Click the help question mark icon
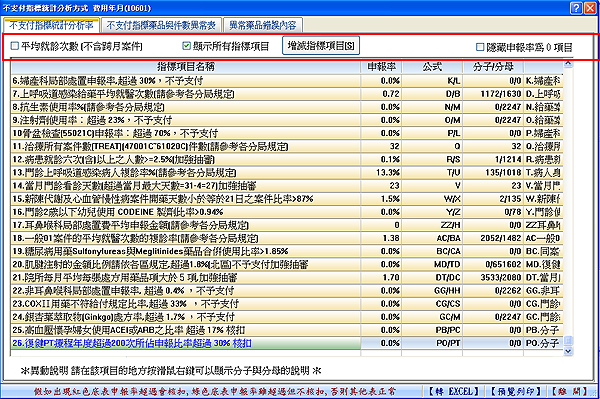Viewport: 600px width, 399px height. (576, 8)
